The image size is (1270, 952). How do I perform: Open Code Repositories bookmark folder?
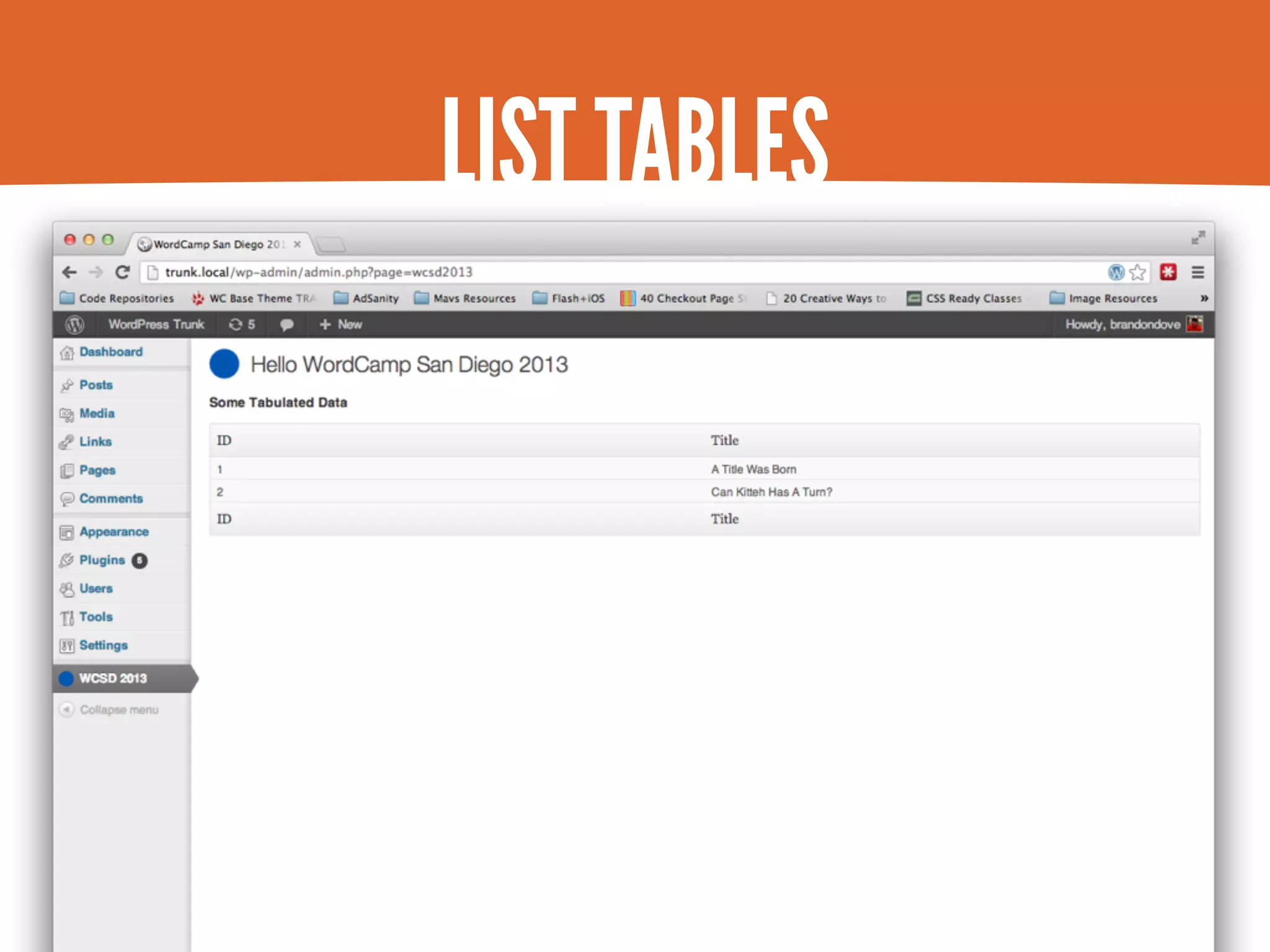click(117, 298)
